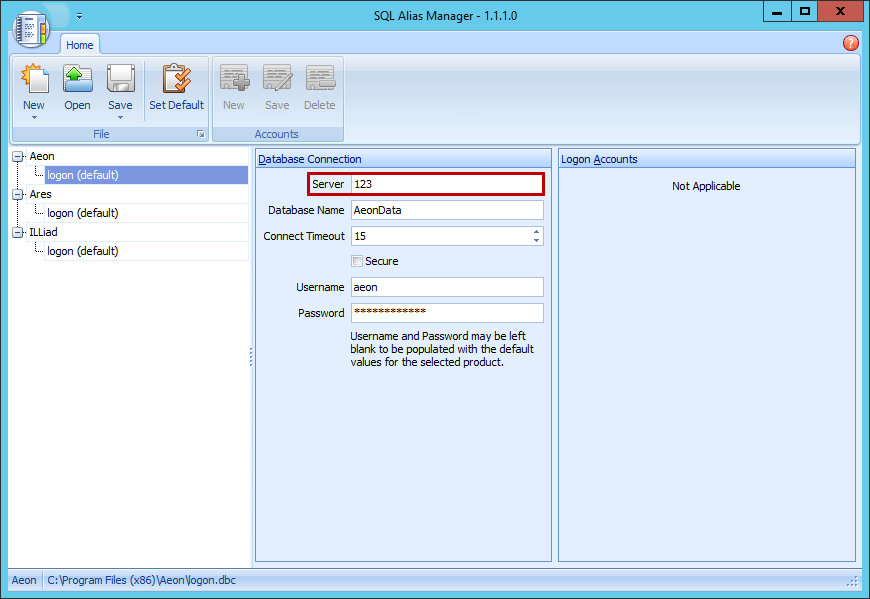The image size is (870, 599).
Task: Open the Help question mark icon
Action: (850, 43)
